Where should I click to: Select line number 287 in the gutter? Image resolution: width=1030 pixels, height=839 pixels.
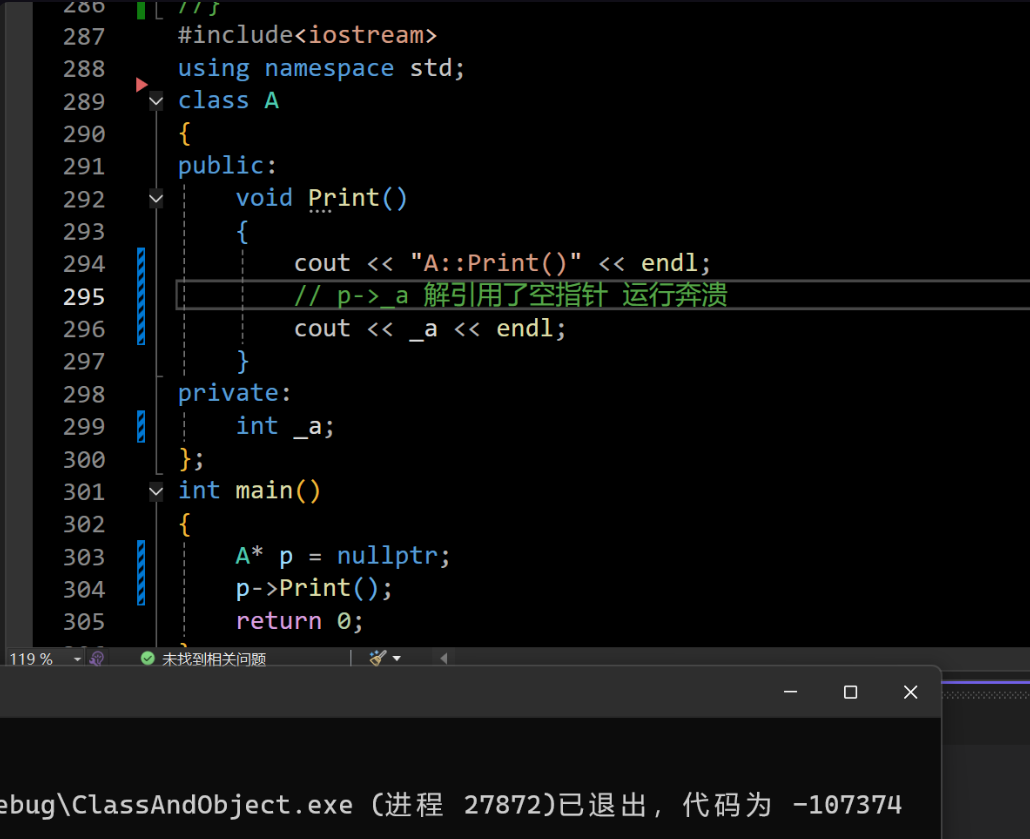[x=84, y=37]
